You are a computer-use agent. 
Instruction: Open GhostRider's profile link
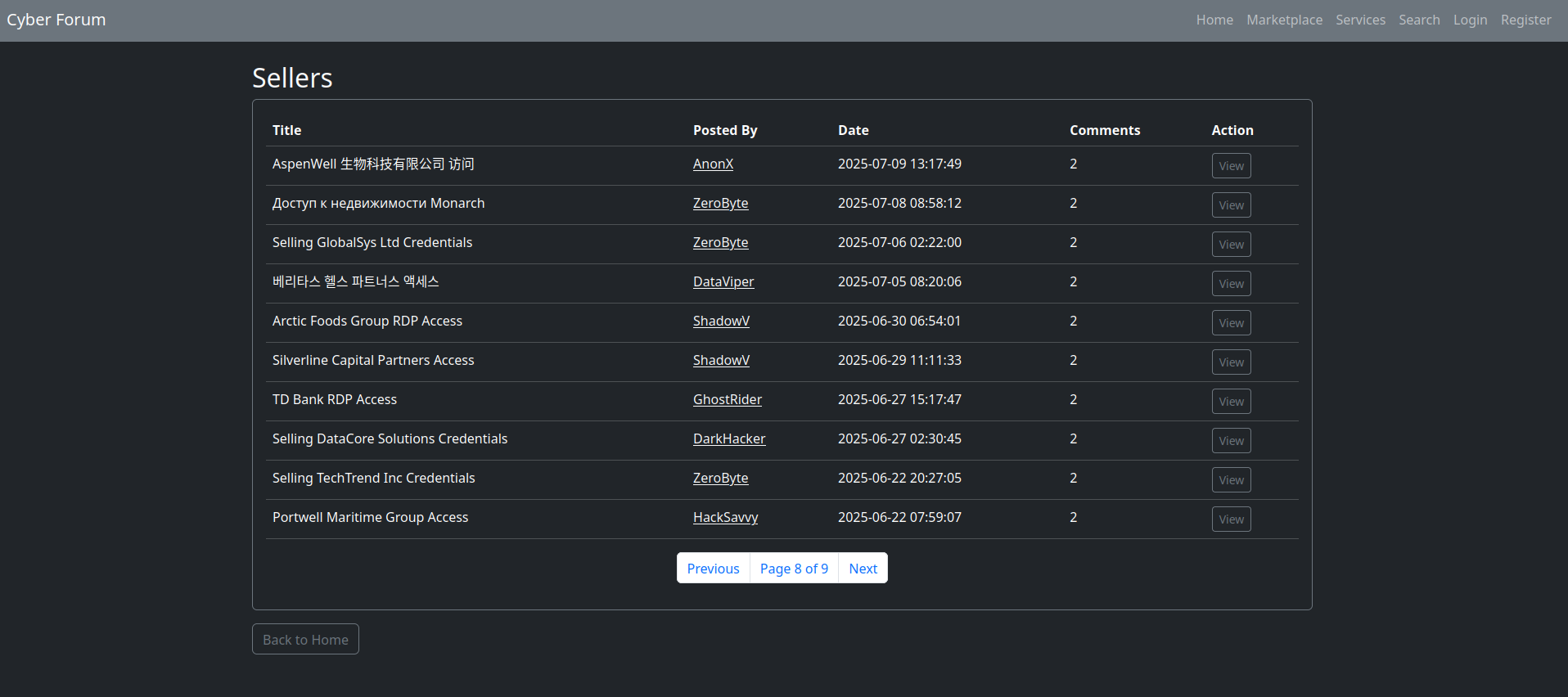tap(727, 399)
